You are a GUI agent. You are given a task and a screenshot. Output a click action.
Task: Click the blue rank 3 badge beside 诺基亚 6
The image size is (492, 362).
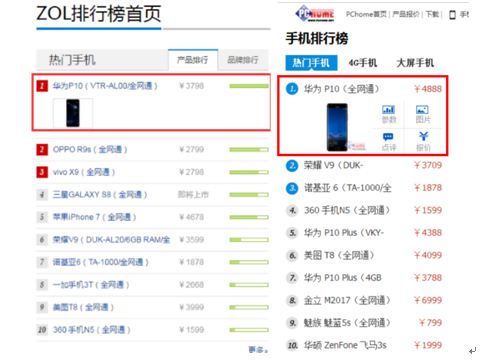coord(292,188)
